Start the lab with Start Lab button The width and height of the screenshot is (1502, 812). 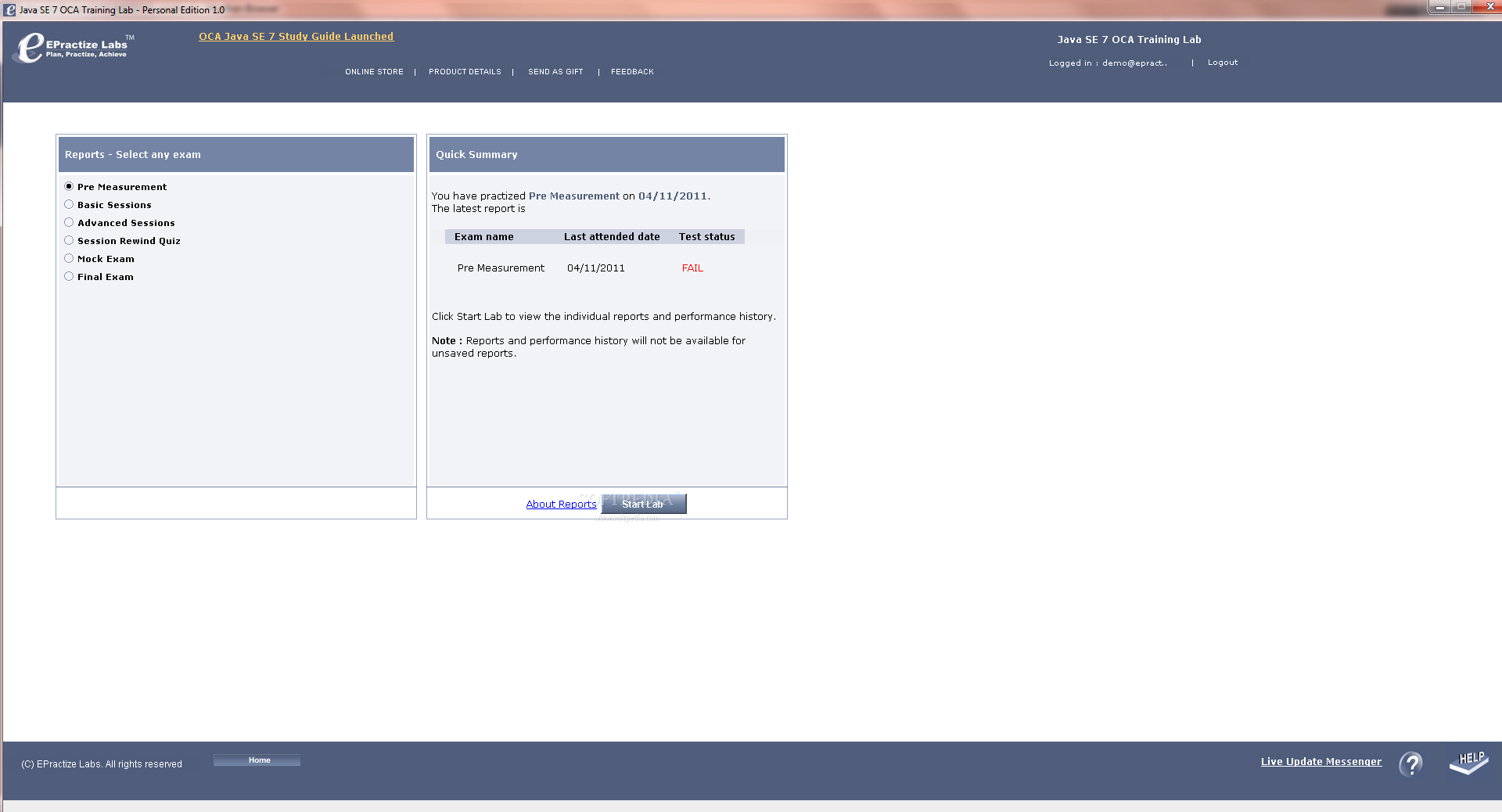point(643,504)
